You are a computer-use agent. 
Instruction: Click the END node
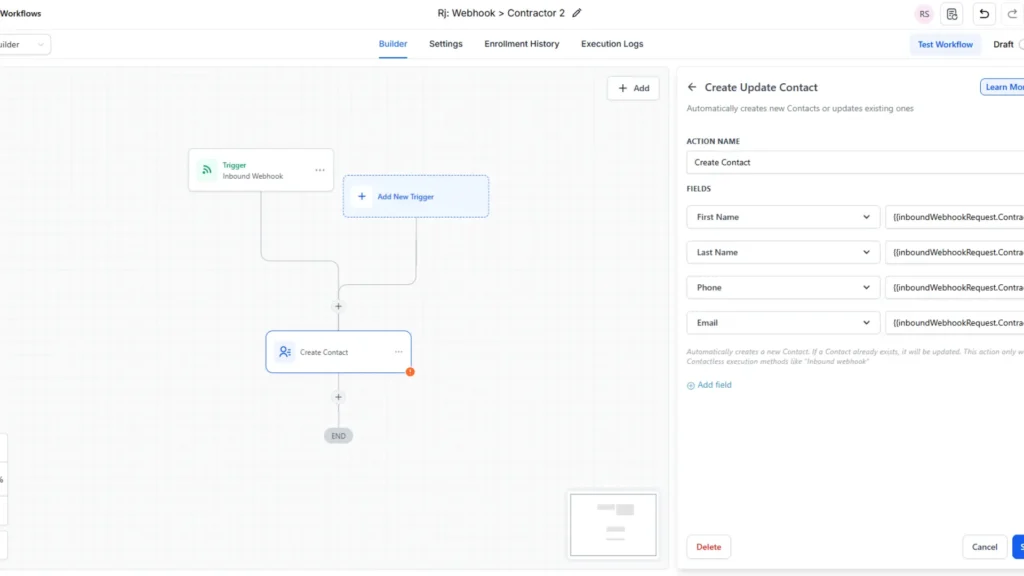pyautogui.click(x=338, y=436)
